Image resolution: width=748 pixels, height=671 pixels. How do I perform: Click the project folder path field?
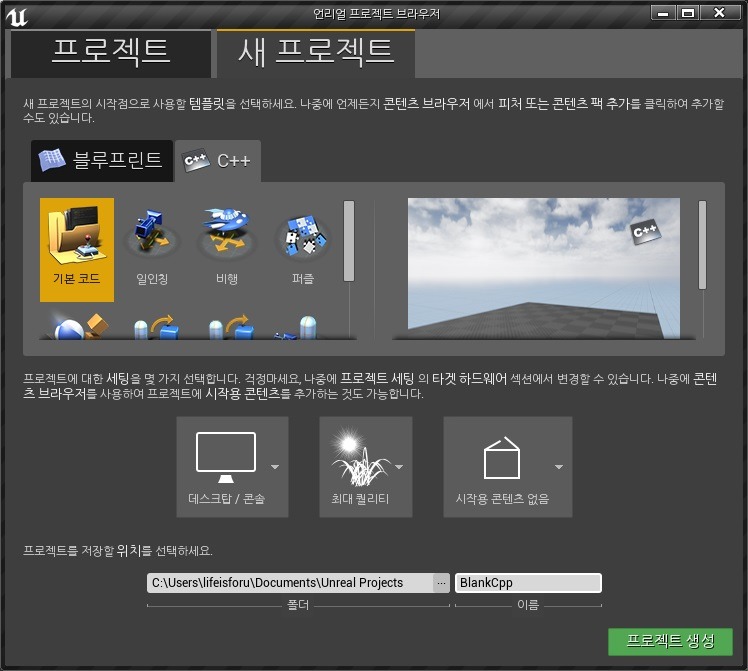290,583
